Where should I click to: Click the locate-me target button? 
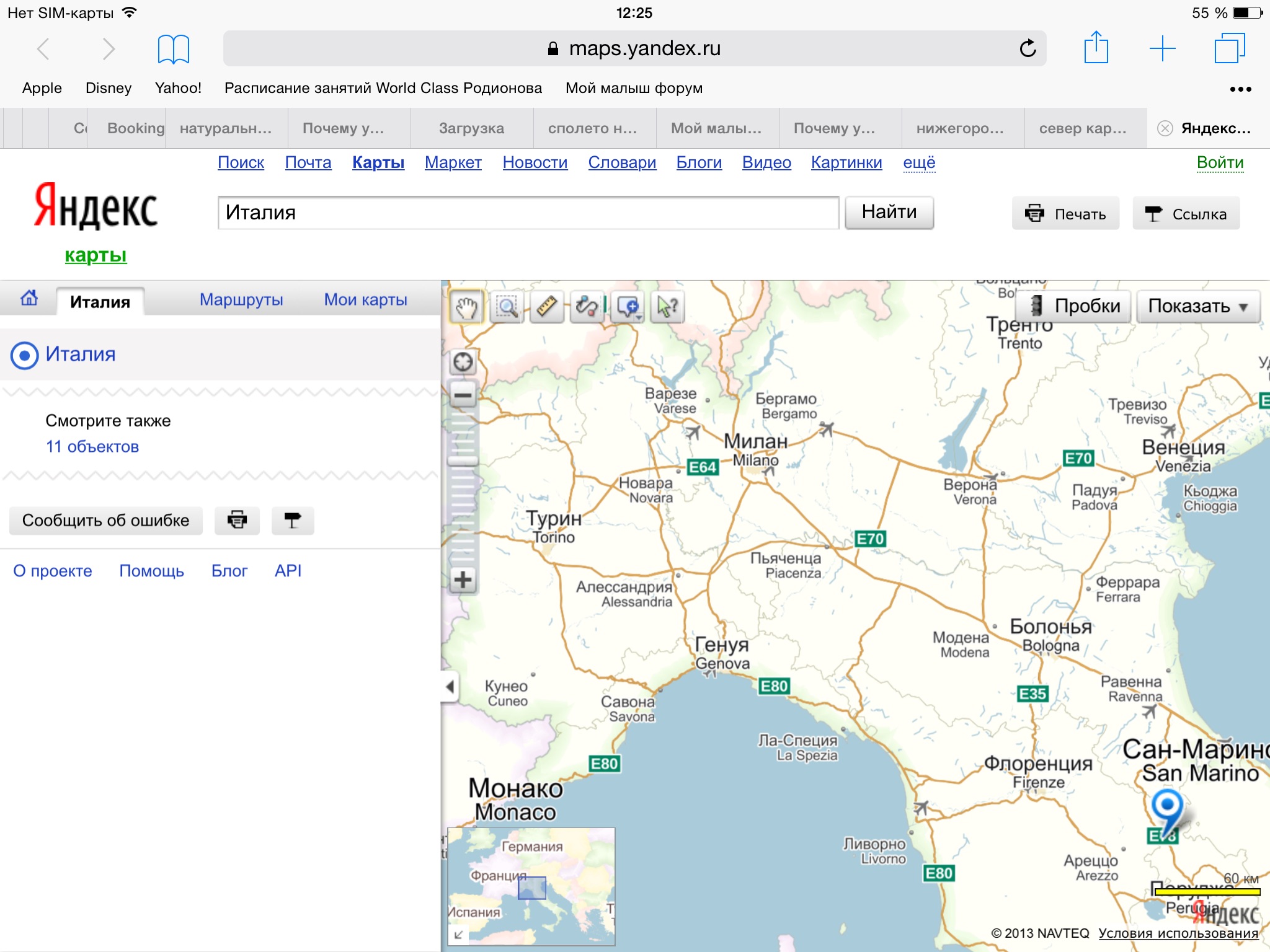[x=463, y=362]
